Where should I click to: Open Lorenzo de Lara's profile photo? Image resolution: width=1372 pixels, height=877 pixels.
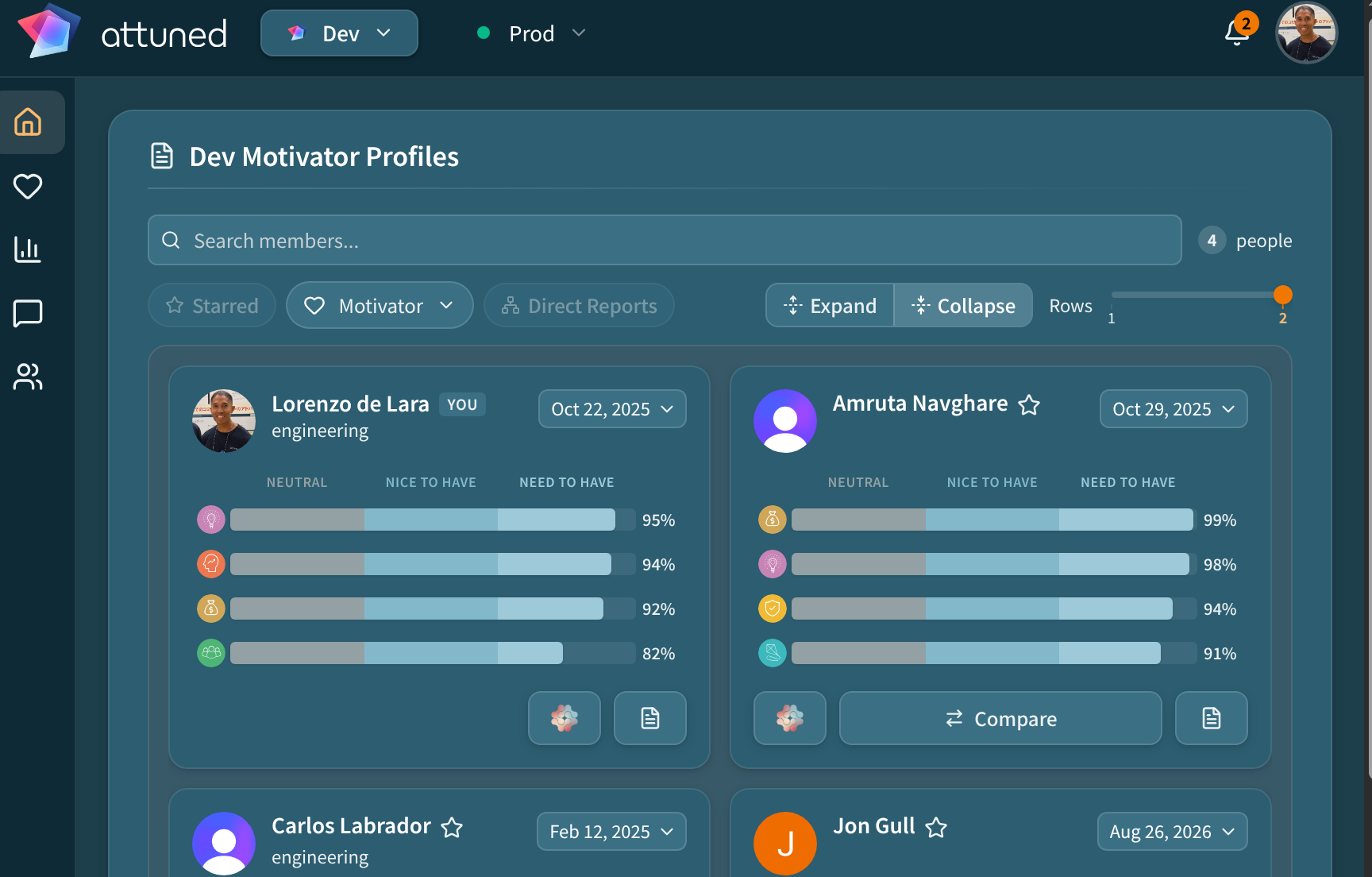[x=224, y=421]
